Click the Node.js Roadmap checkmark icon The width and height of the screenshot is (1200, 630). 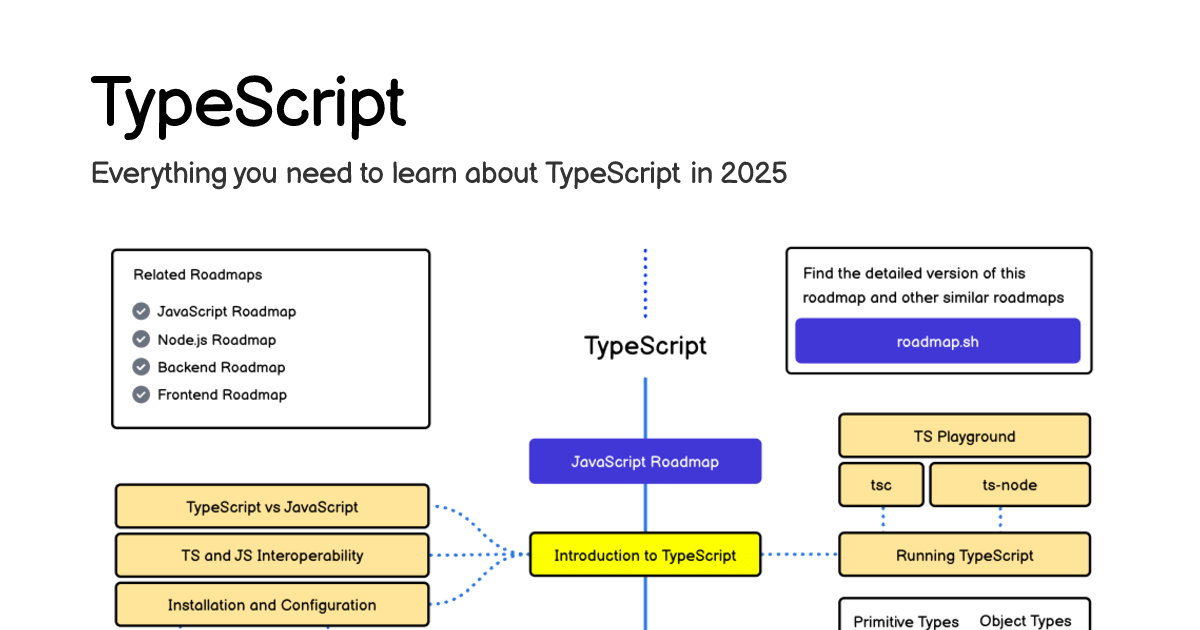click(141, 339)
